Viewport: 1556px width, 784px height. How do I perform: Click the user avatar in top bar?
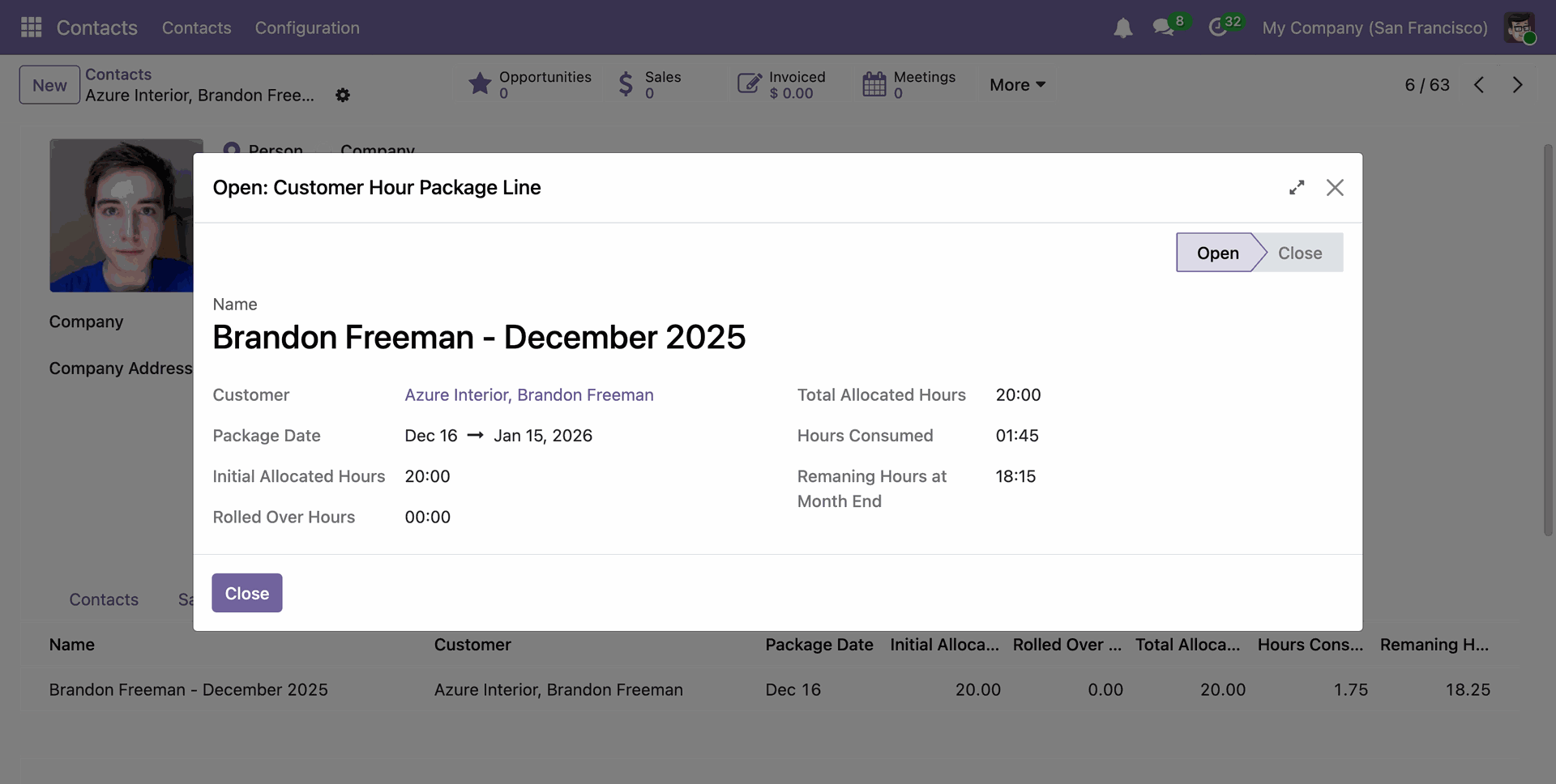[1519, 28]
